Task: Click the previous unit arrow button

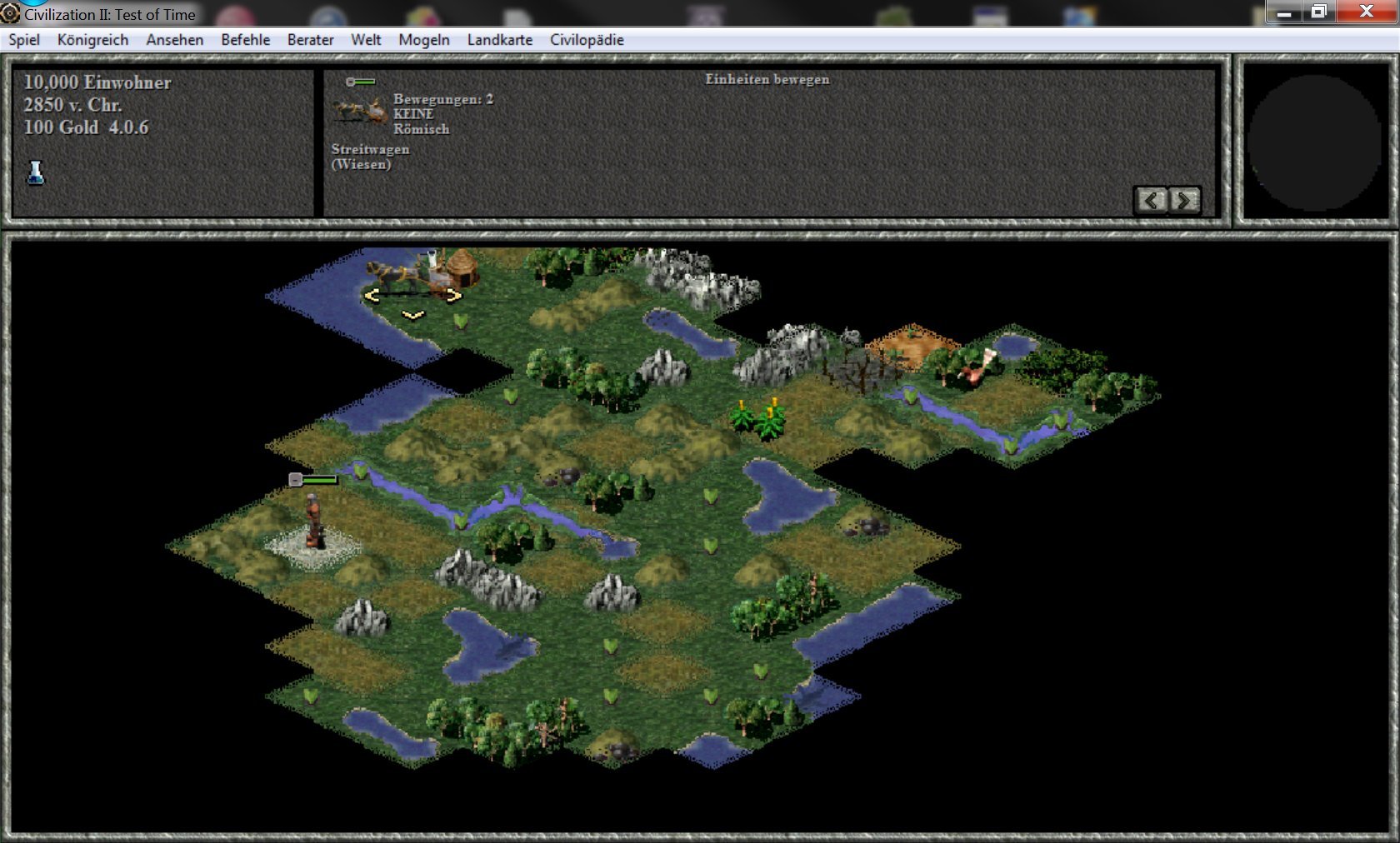Action: 1151,200
